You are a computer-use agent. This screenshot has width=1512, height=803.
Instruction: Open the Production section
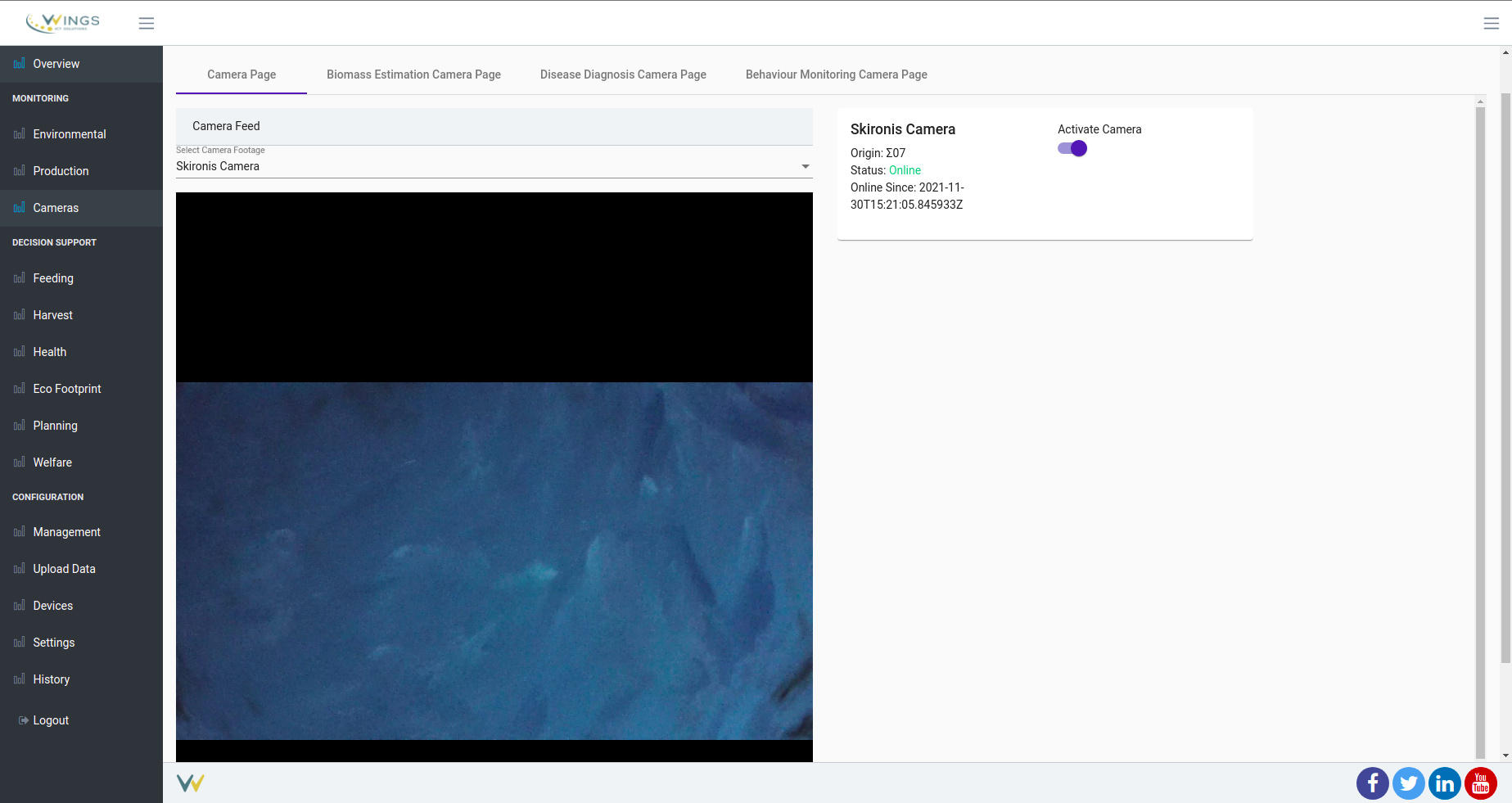click(81, 171)
